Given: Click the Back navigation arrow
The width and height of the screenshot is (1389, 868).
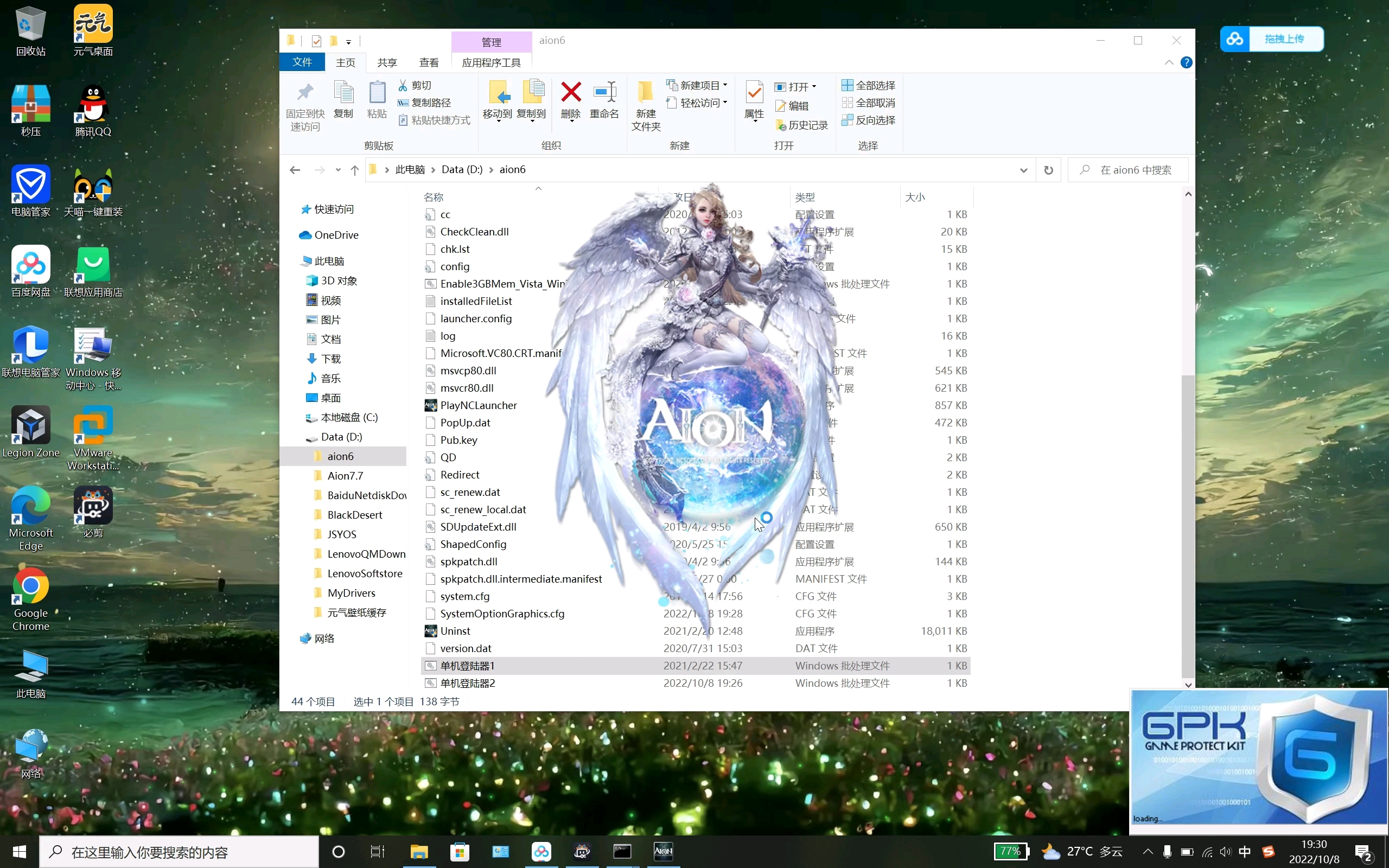Looking at the screenshot, I should [295, 170].
